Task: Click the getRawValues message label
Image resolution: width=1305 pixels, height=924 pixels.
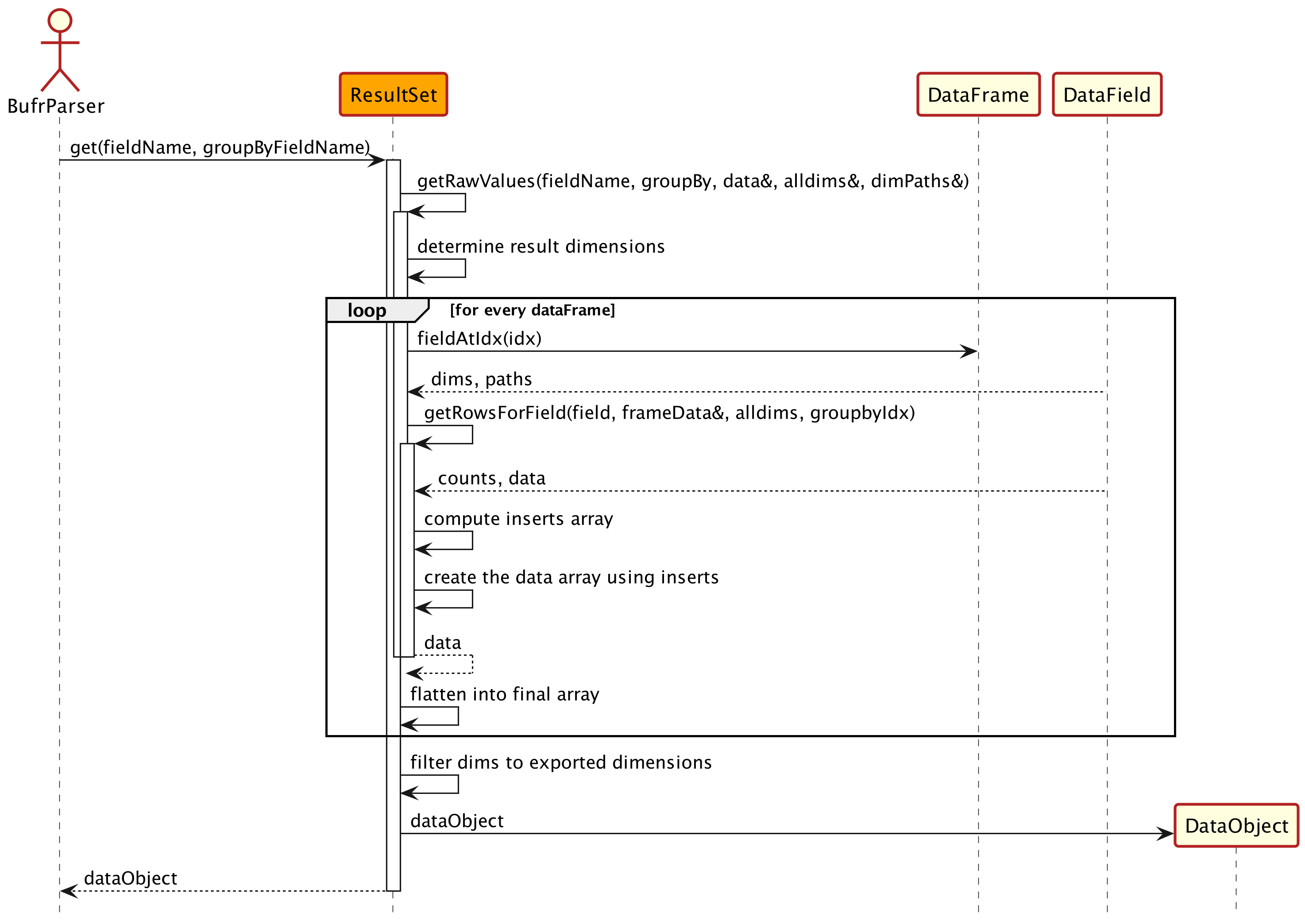Action: coord(693,181)
